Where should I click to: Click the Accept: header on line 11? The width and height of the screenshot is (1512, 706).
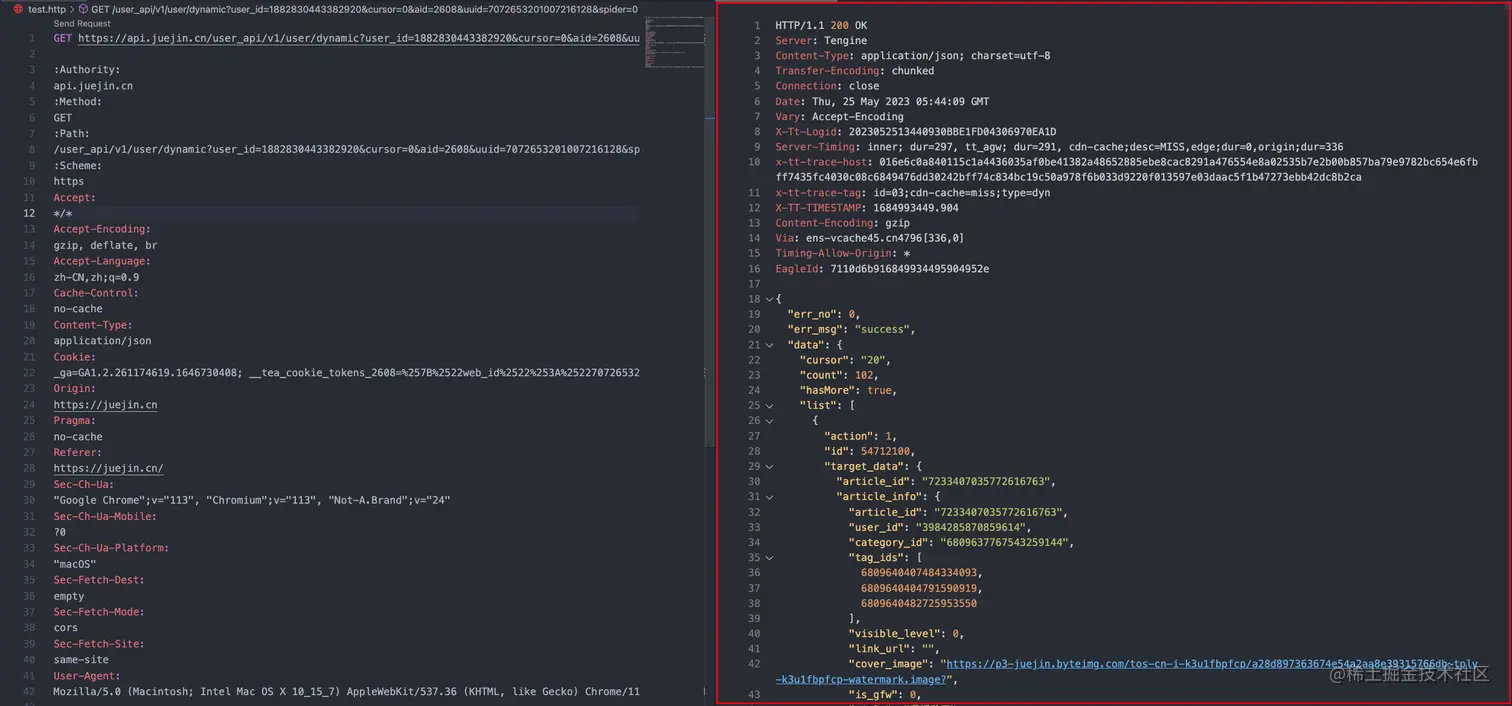75,198
